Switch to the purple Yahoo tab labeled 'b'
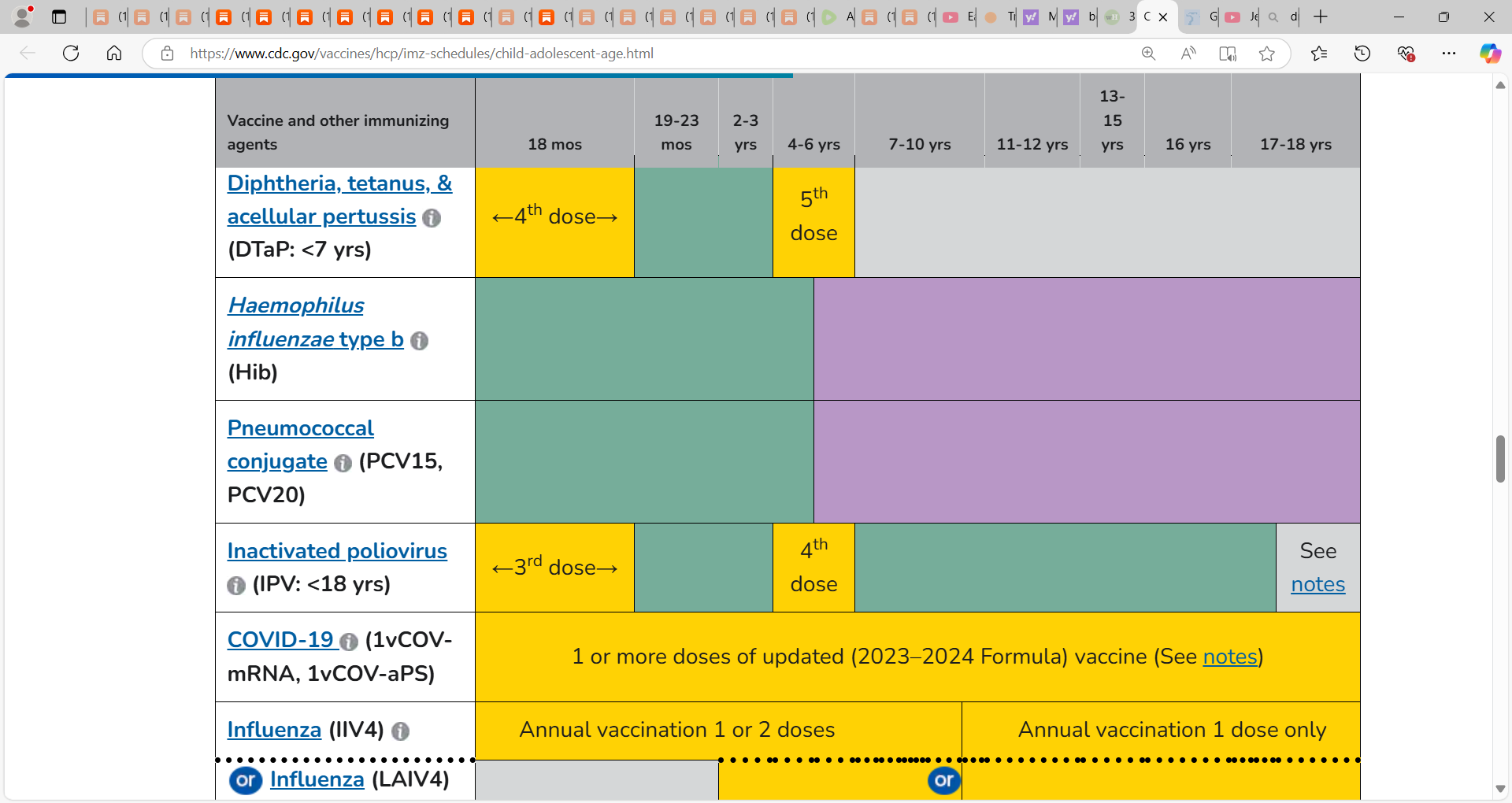The width and height of the screenshot is (1512, 803). coord(1079,17)
